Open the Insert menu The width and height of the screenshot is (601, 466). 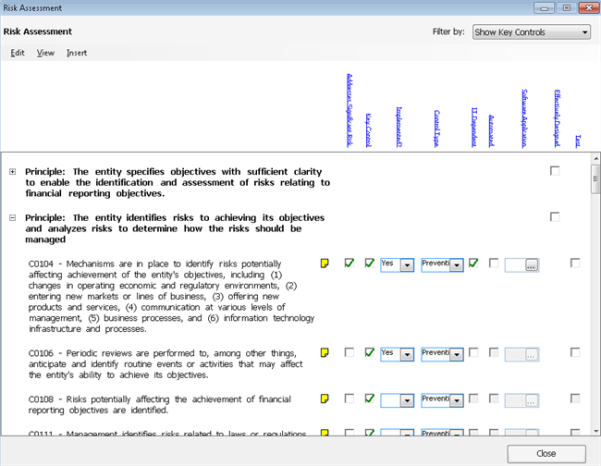pyautogui.click(x=76, y=53)
